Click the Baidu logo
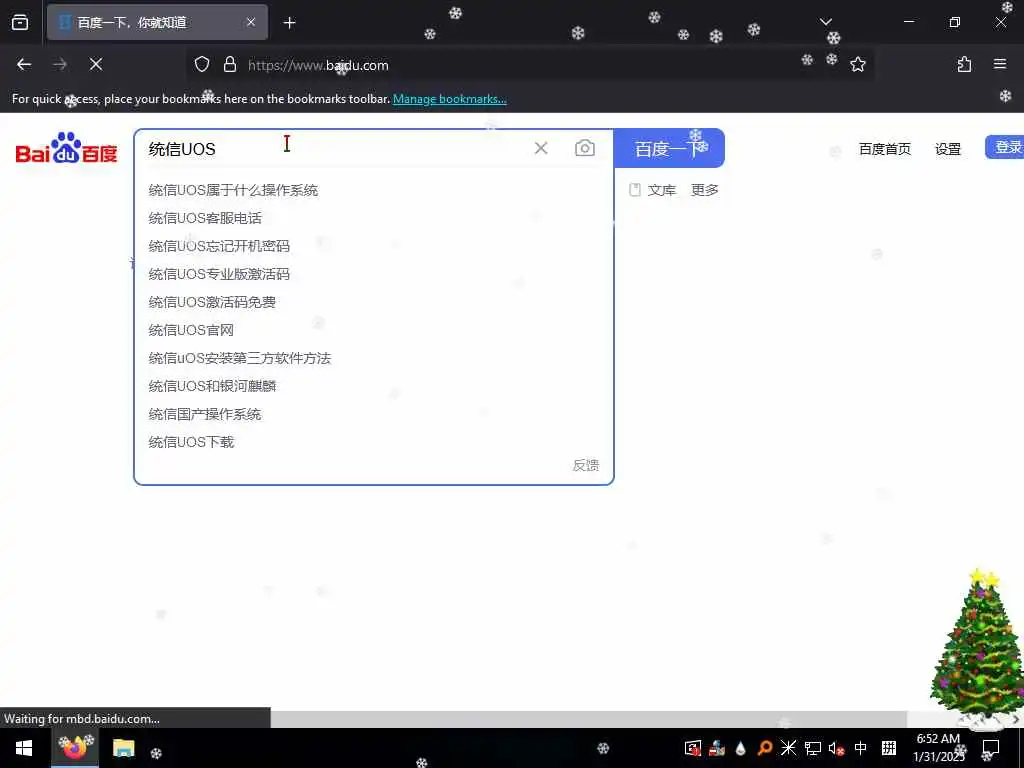 66,148
